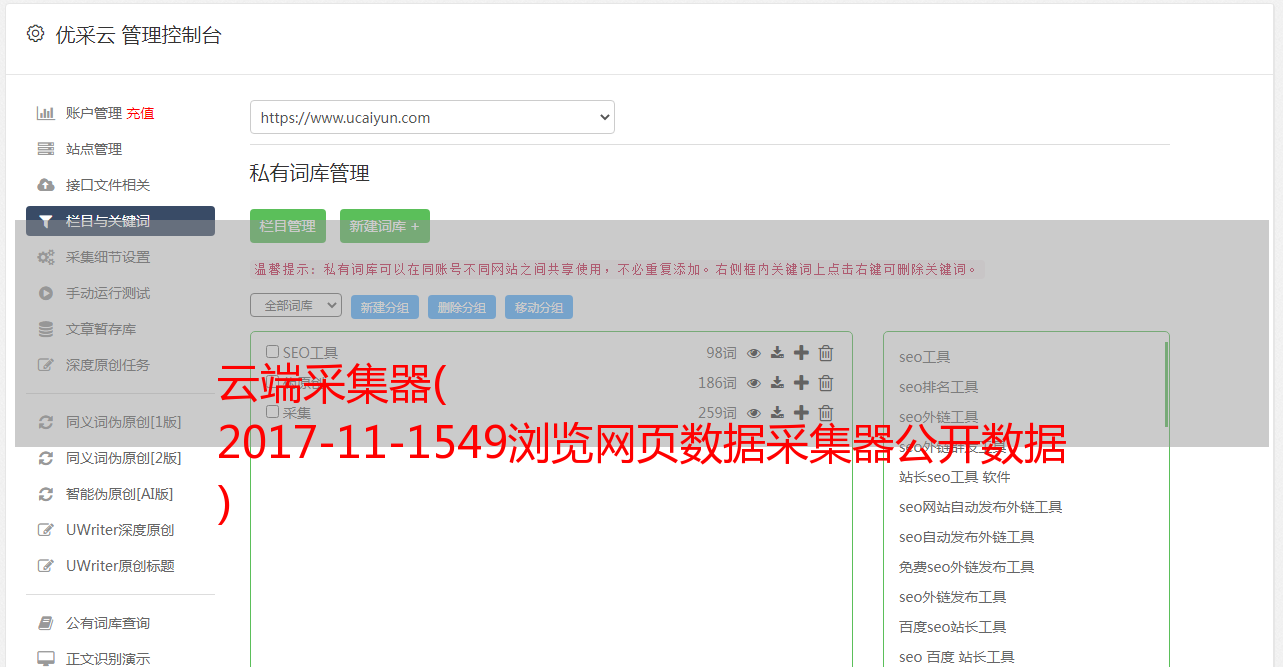View keywords of SEO工具 with eye icon
The height and width of the screenshot is (667, 1283).
click(x=754, y=353)
